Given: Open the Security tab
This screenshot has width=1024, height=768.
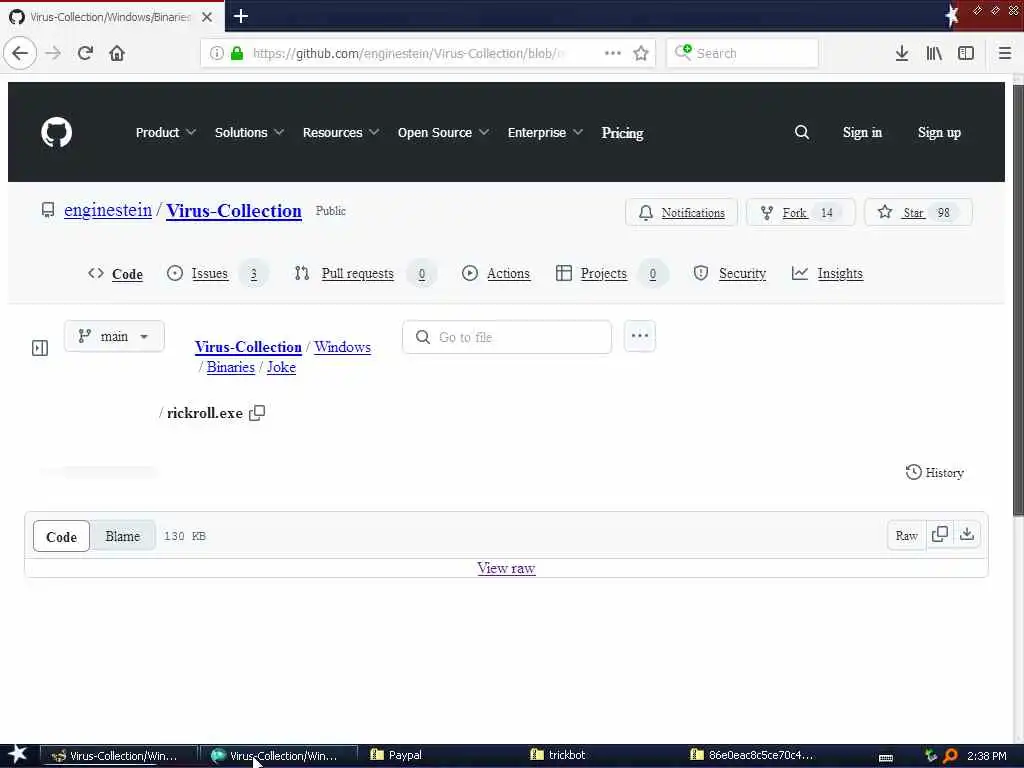Looking at the screenshot, I should [x=729, y=274].
